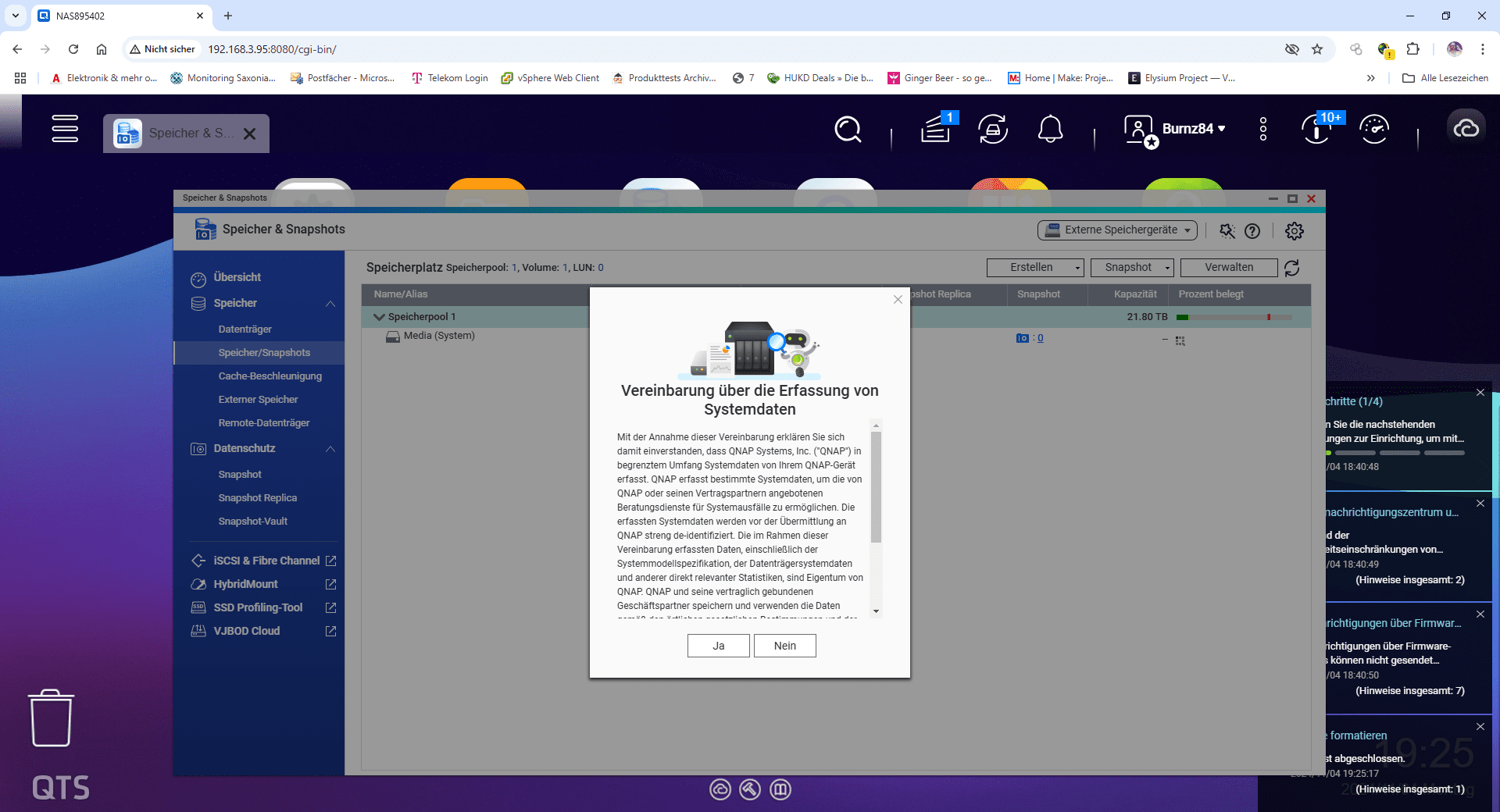The height and width of the screenshot is (812, 1500).
Task: Open the browser tab search dropdown
Action: pyautogui.click(x=16, y=16)
